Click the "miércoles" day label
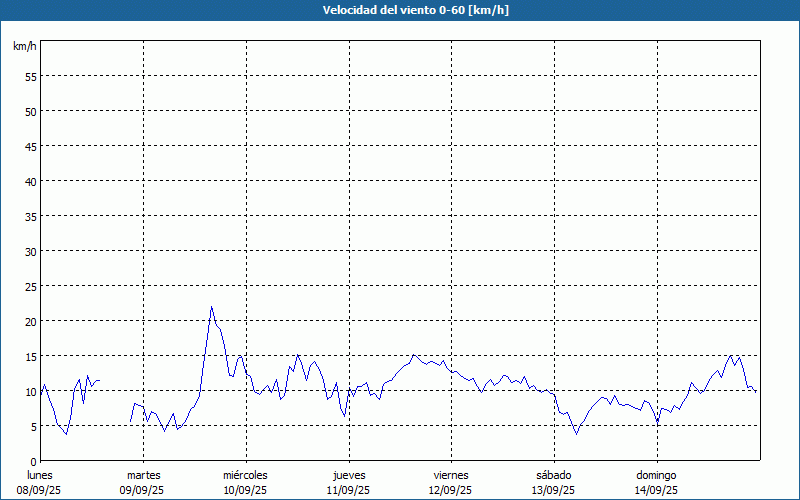The height and width of the screenshot is (500, 800). coord(245,475)
